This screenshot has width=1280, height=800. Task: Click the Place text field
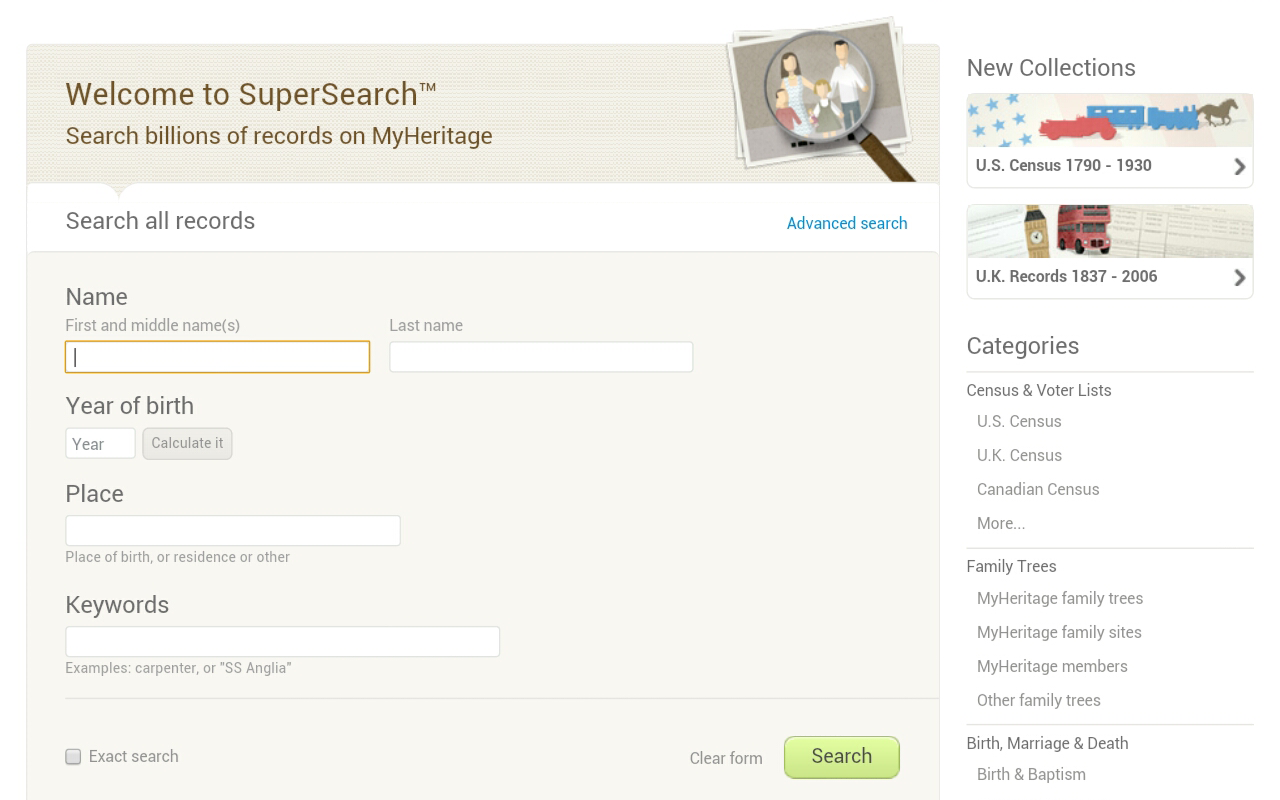[232, 531]
